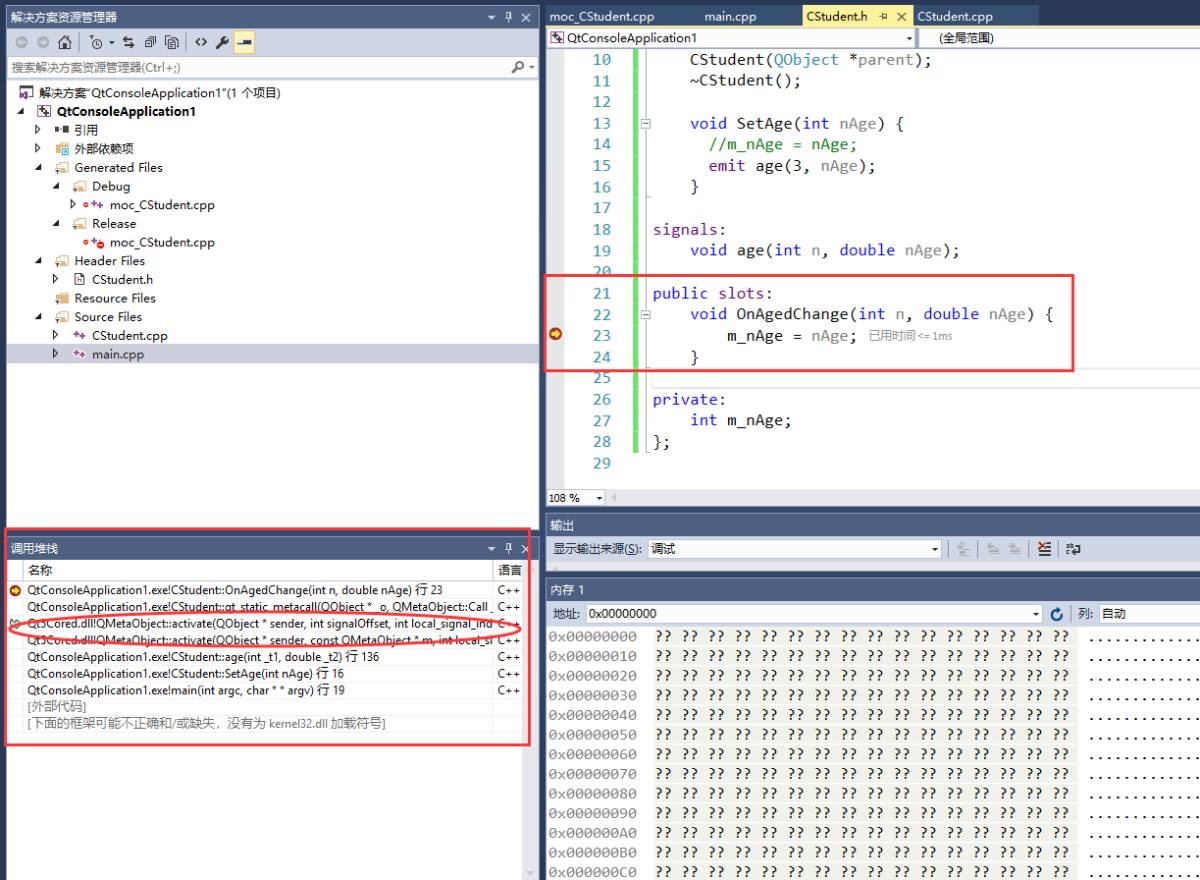
Task: Close the 调用堆栈 call stack panel
Action: (525, 548)
